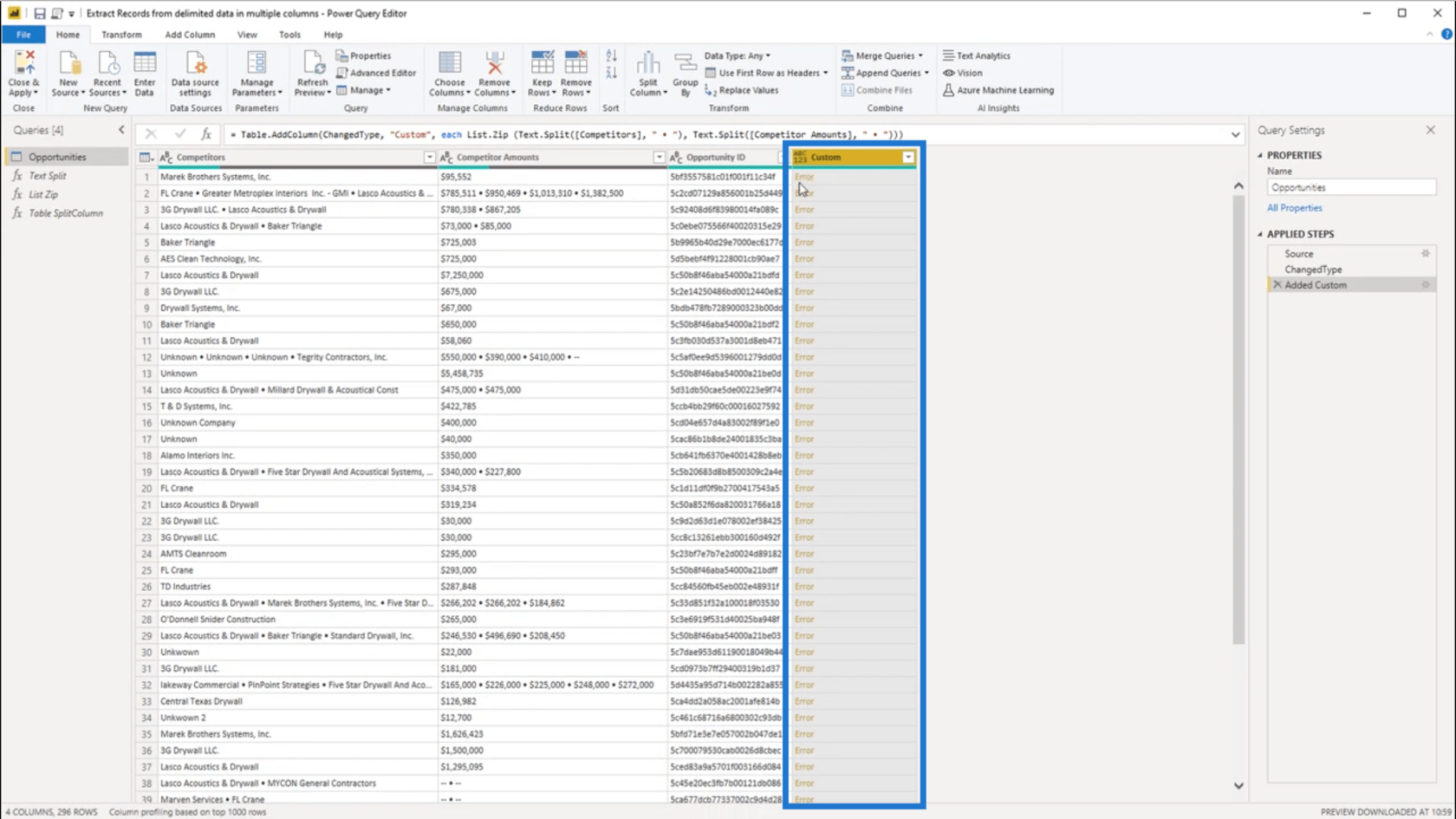
Task: Click the Close & Apply icon
Action: coord(23,62)
